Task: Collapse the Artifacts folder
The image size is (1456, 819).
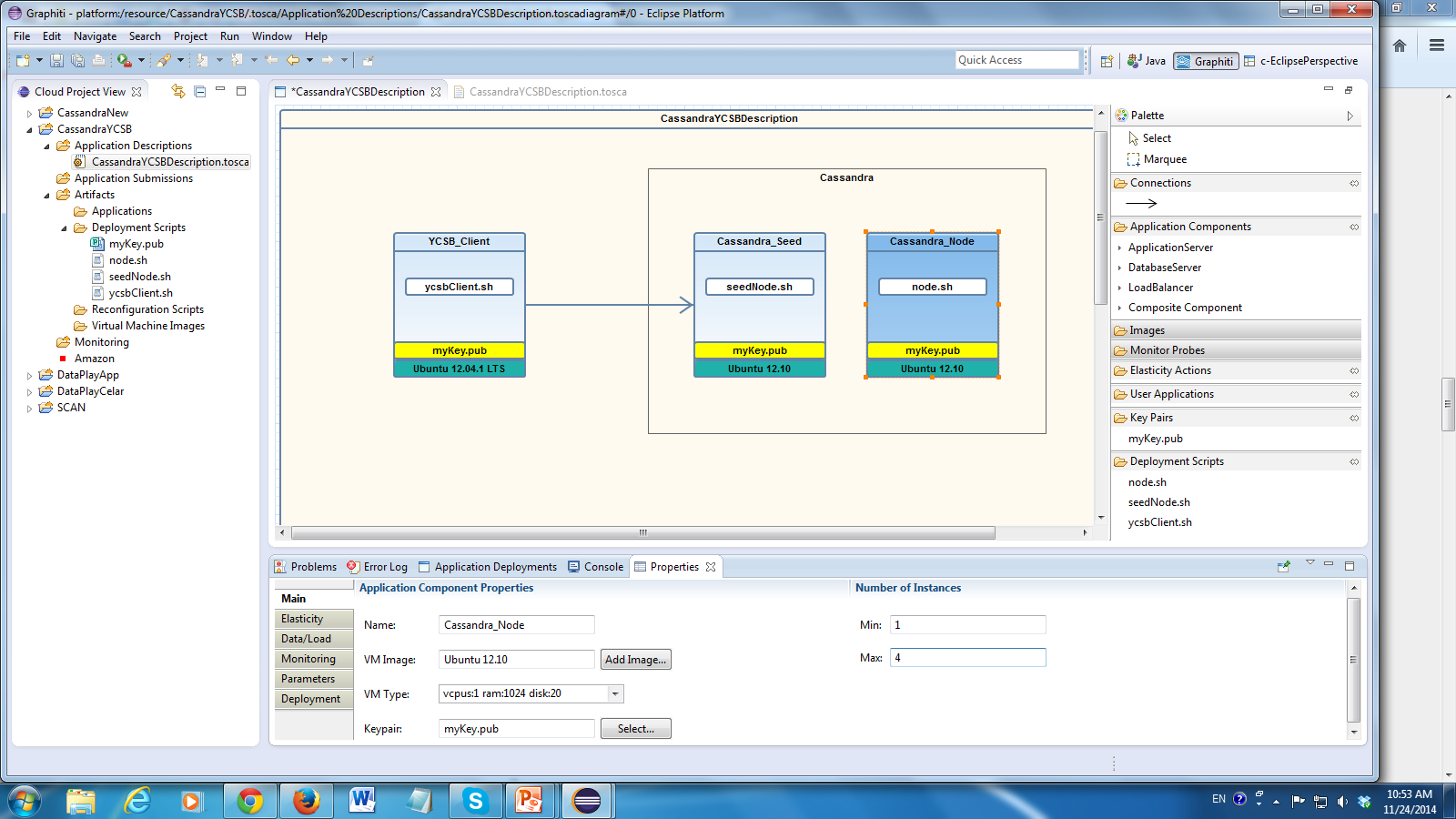Action: [x=46, y=196]
